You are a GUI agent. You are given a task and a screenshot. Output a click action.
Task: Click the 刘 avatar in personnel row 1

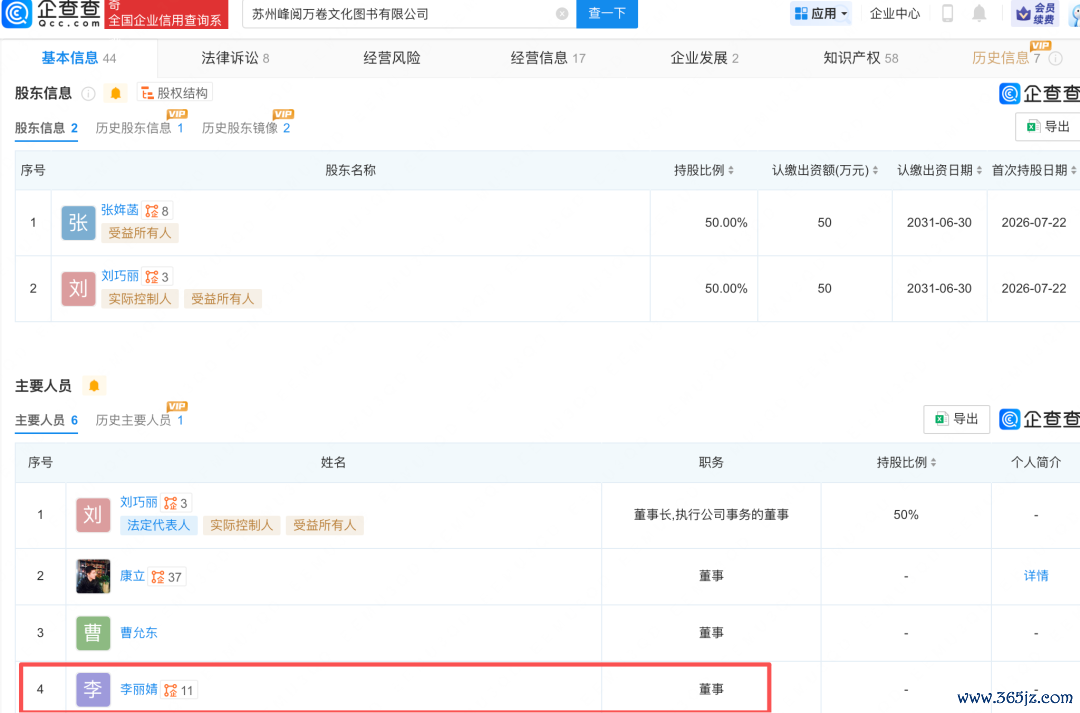tap(93, 515)
